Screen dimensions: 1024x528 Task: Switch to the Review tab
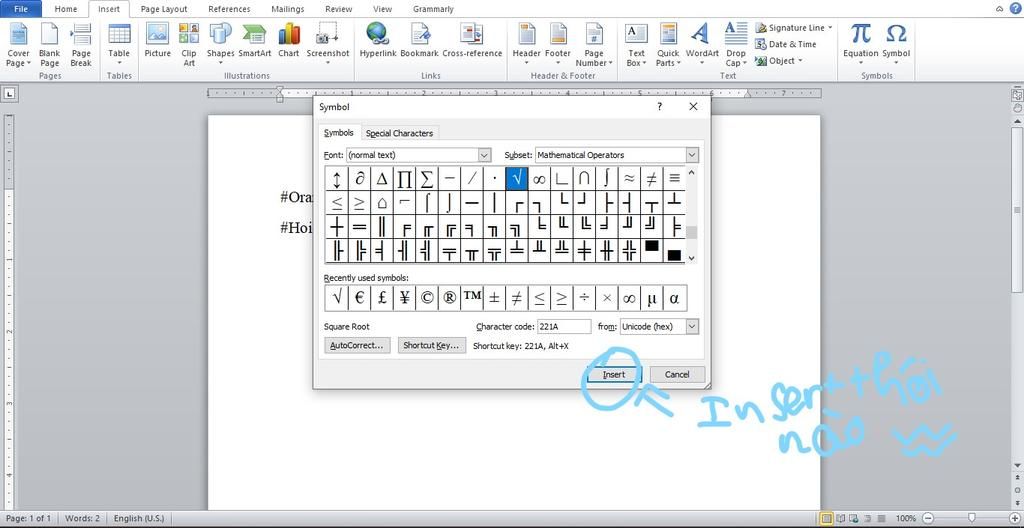coord(338,9)
